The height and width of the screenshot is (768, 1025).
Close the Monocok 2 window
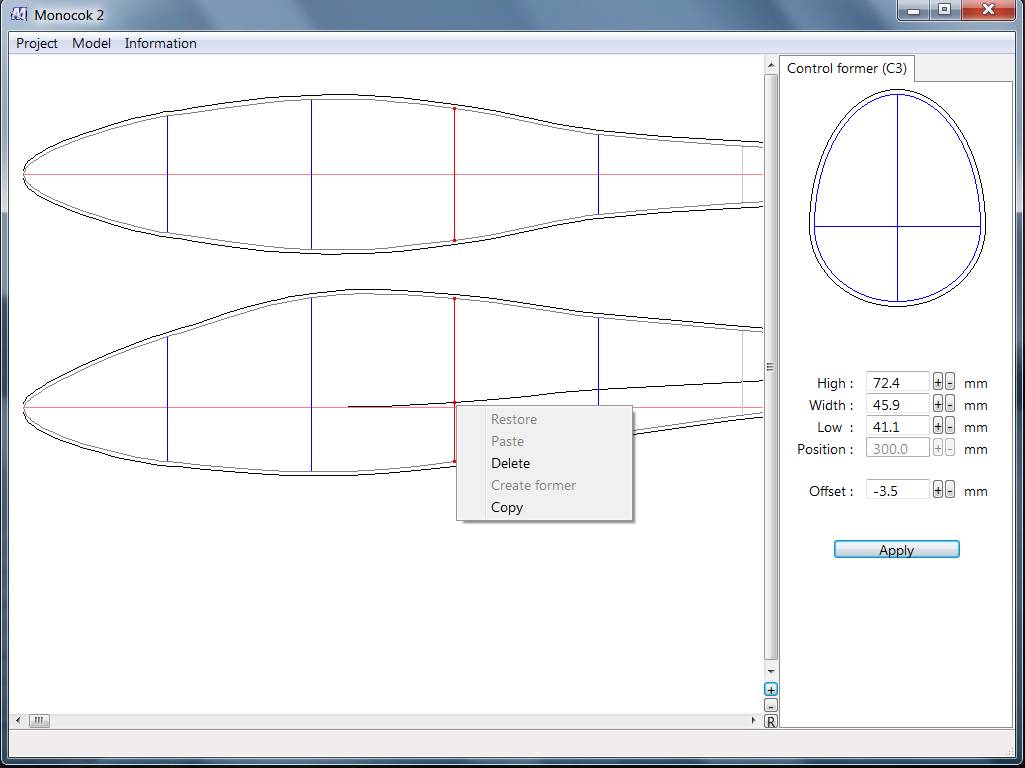[988, 10]
